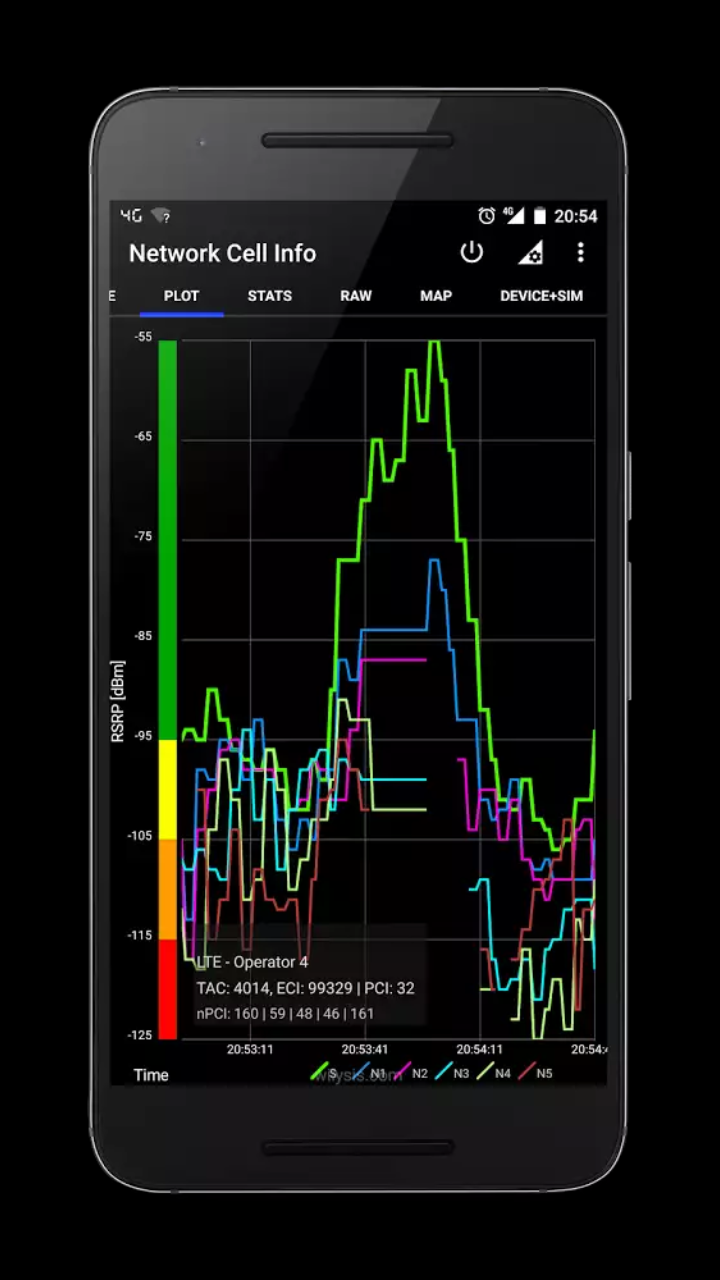Screen dimensions: 720x1280
Task: Tap the power icon in the app bar
Action: [x=471, y=253]
